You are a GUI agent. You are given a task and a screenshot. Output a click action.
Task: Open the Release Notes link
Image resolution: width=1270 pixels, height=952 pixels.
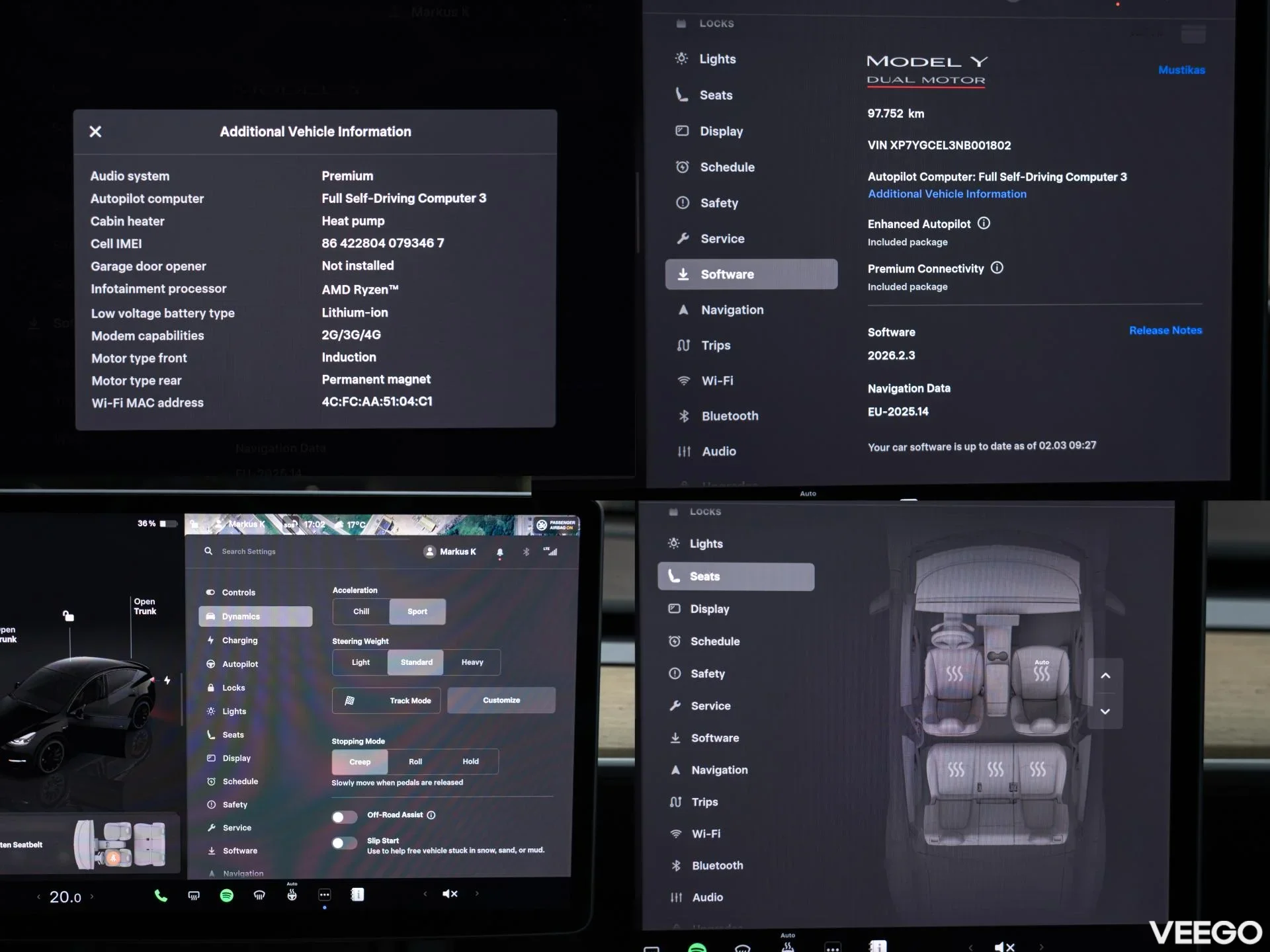1165,331
